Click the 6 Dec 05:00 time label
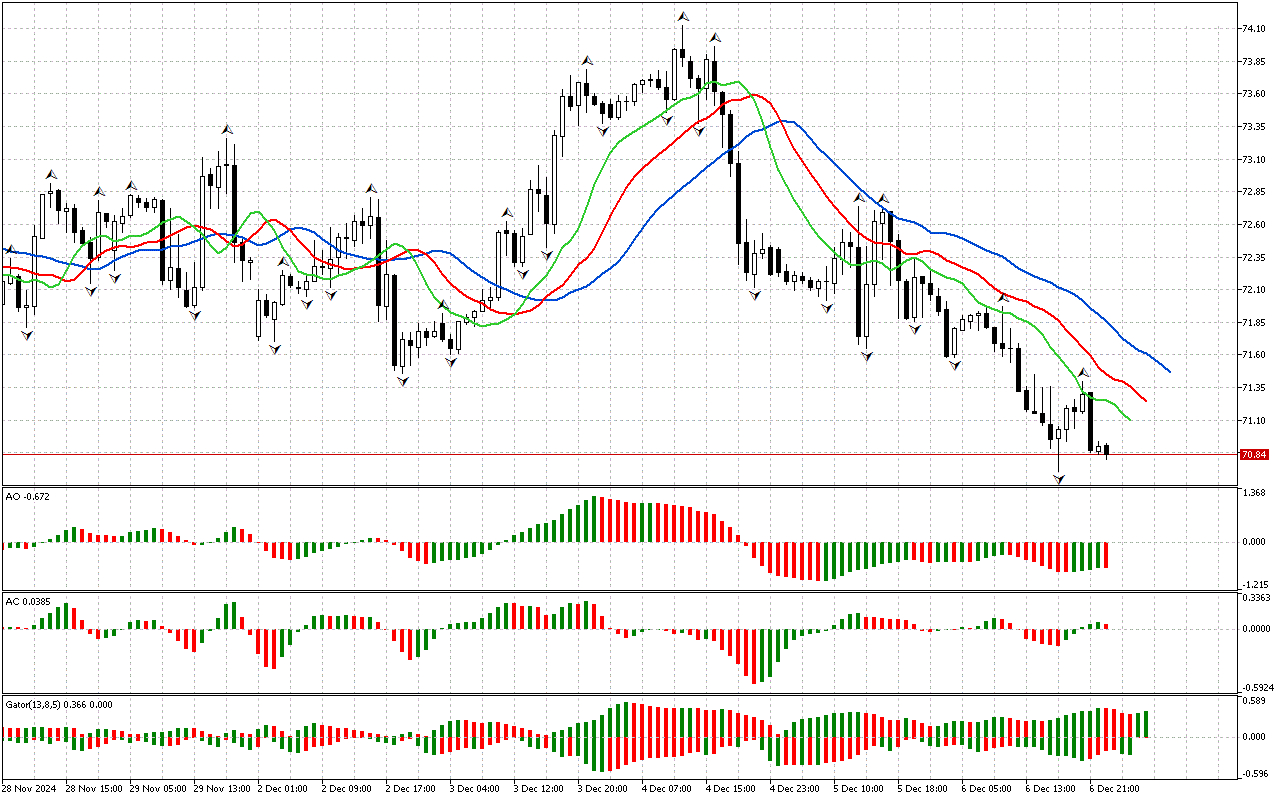The height and width of the screenshot is (800, 1280). (988, 788)
